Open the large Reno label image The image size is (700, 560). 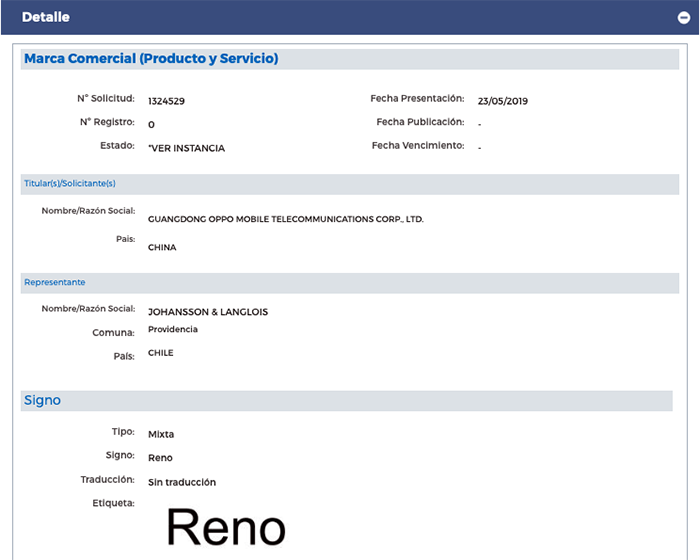[x=225, y=527]
